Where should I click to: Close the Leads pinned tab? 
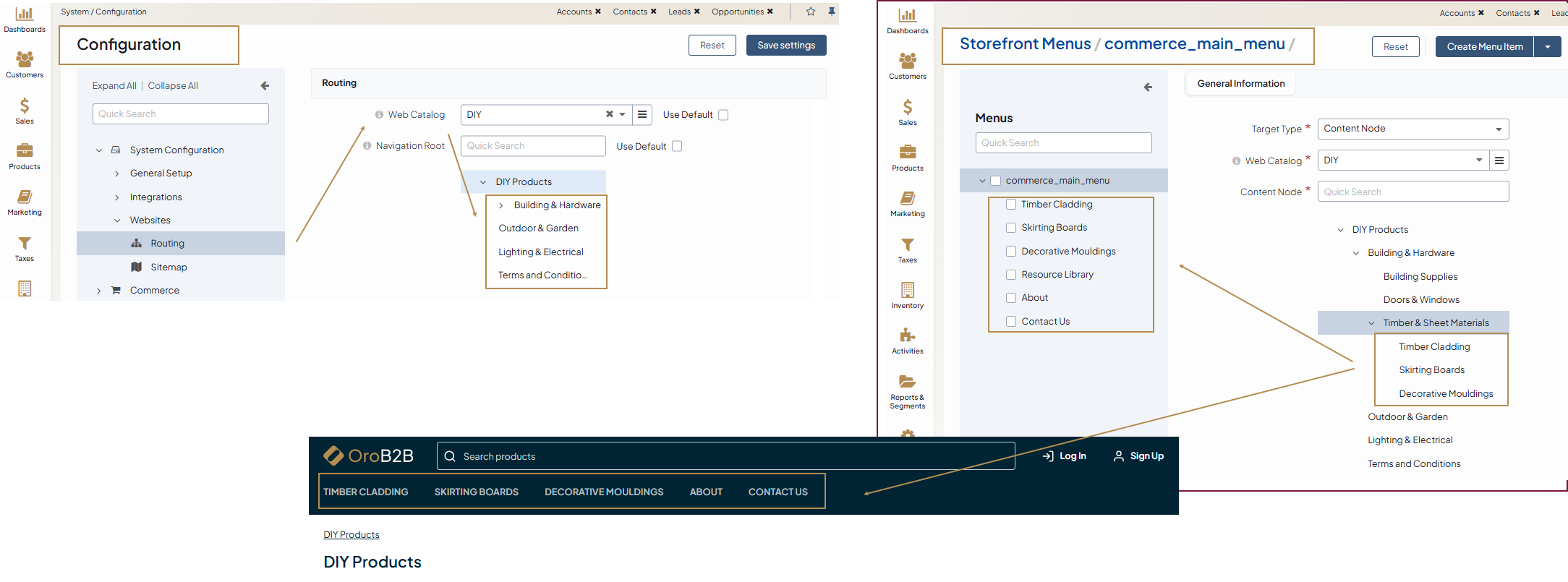[697, 12]
